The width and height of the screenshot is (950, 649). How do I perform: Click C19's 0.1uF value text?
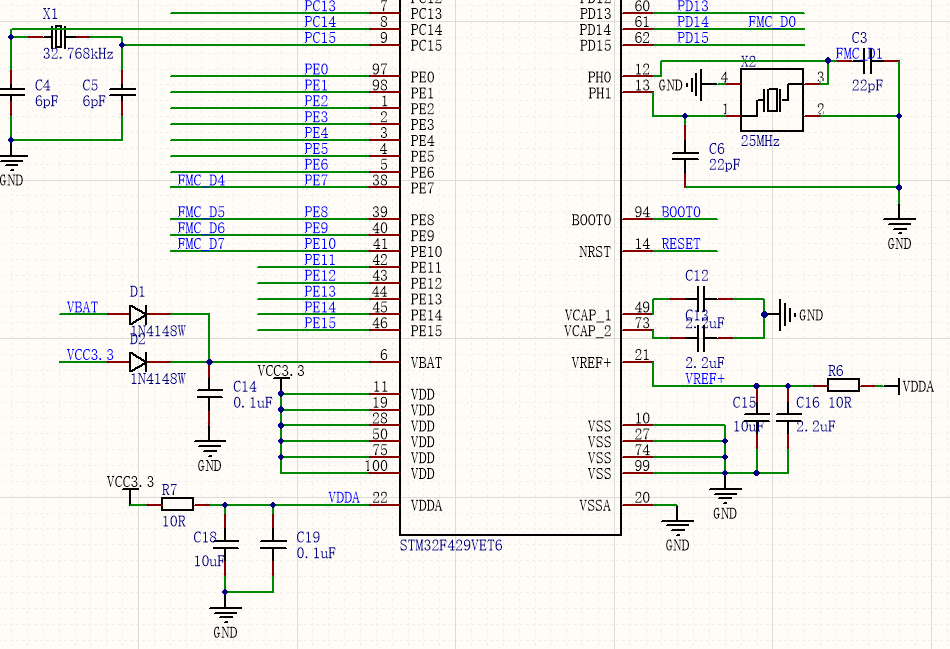(x=316, y=553)
